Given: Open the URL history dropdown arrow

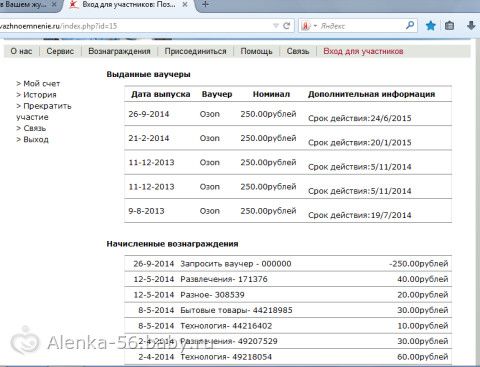Looking at the screenshot, I should pyautogui.click(x=276, y=26).
